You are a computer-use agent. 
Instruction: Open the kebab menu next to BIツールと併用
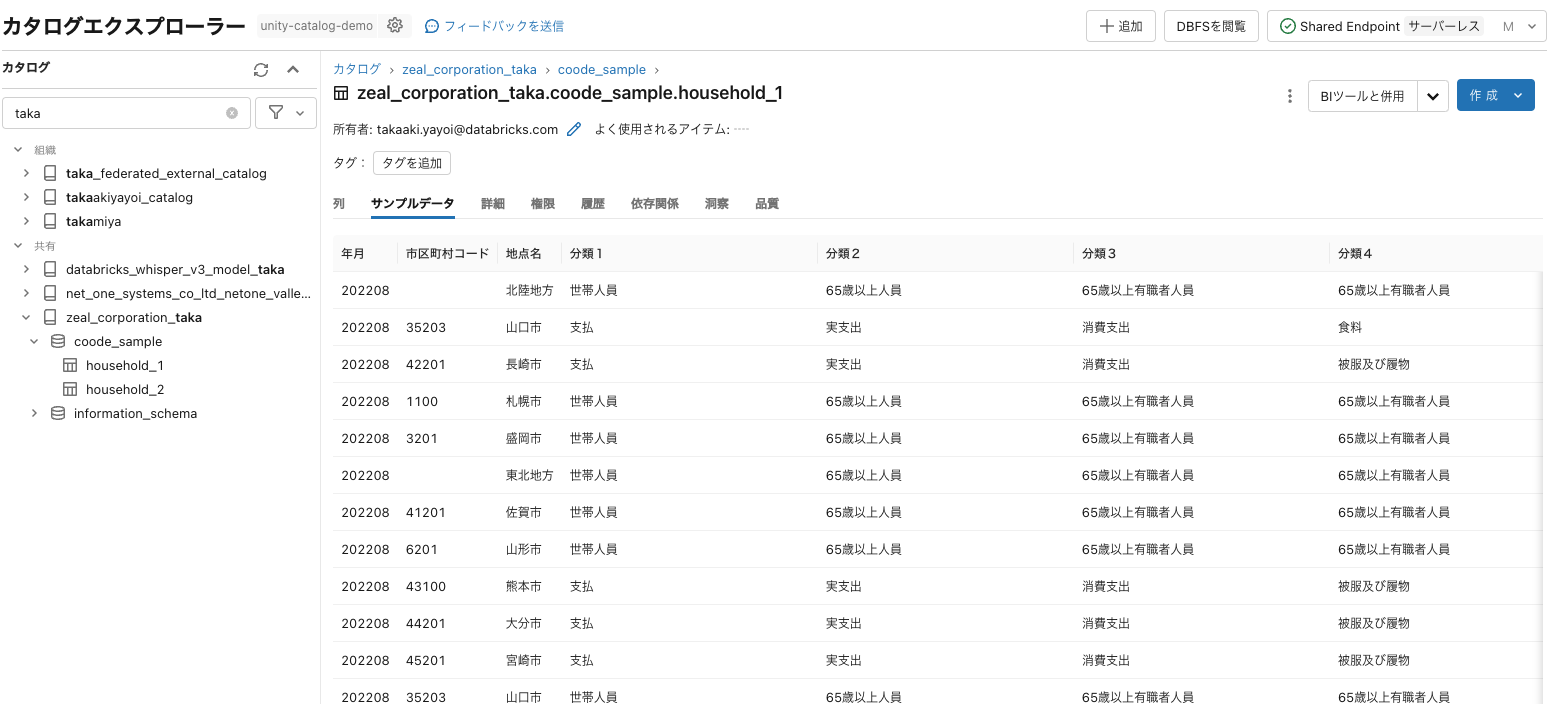pos(1289,96)
